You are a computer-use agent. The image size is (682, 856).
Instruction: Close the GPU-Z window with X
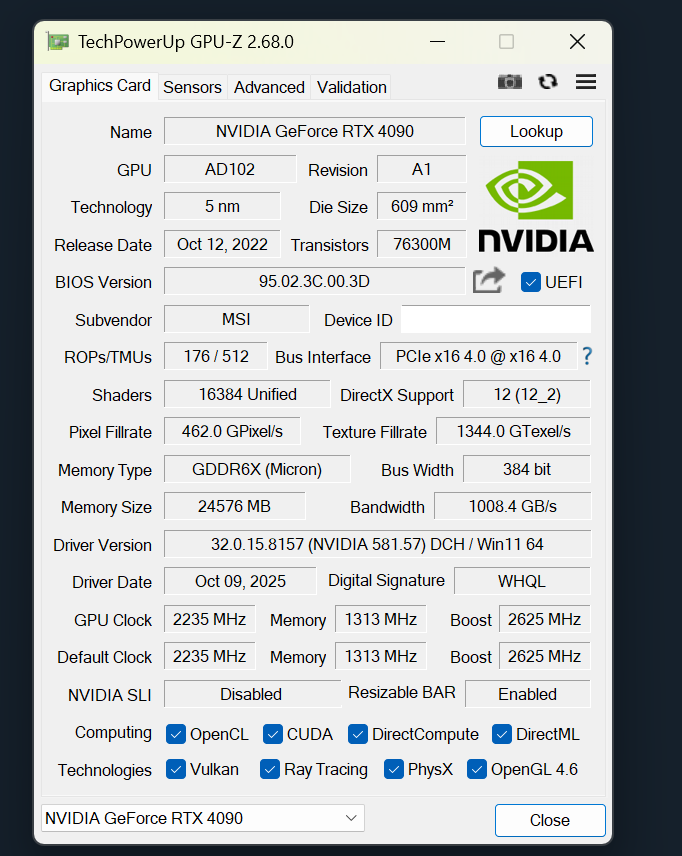click(577, 41)
